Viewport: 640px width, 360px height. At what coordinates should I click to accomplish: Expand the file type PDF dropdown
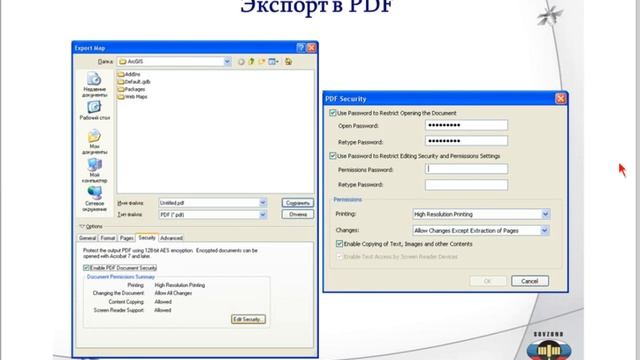coord(263,215)
